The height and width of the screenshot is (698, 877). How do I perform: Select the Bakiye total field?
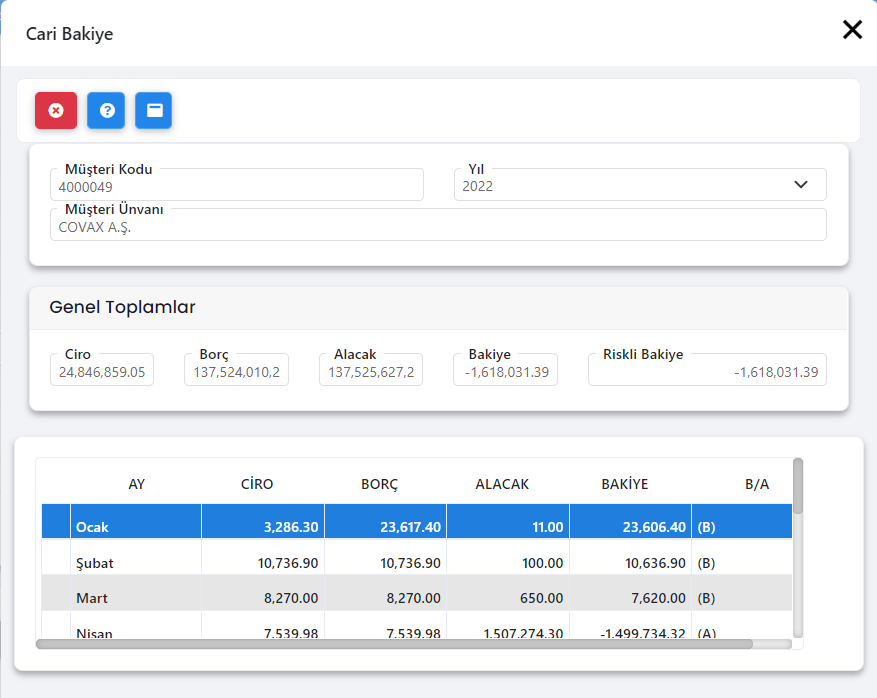pyautogui.click(x=505, y=372)
